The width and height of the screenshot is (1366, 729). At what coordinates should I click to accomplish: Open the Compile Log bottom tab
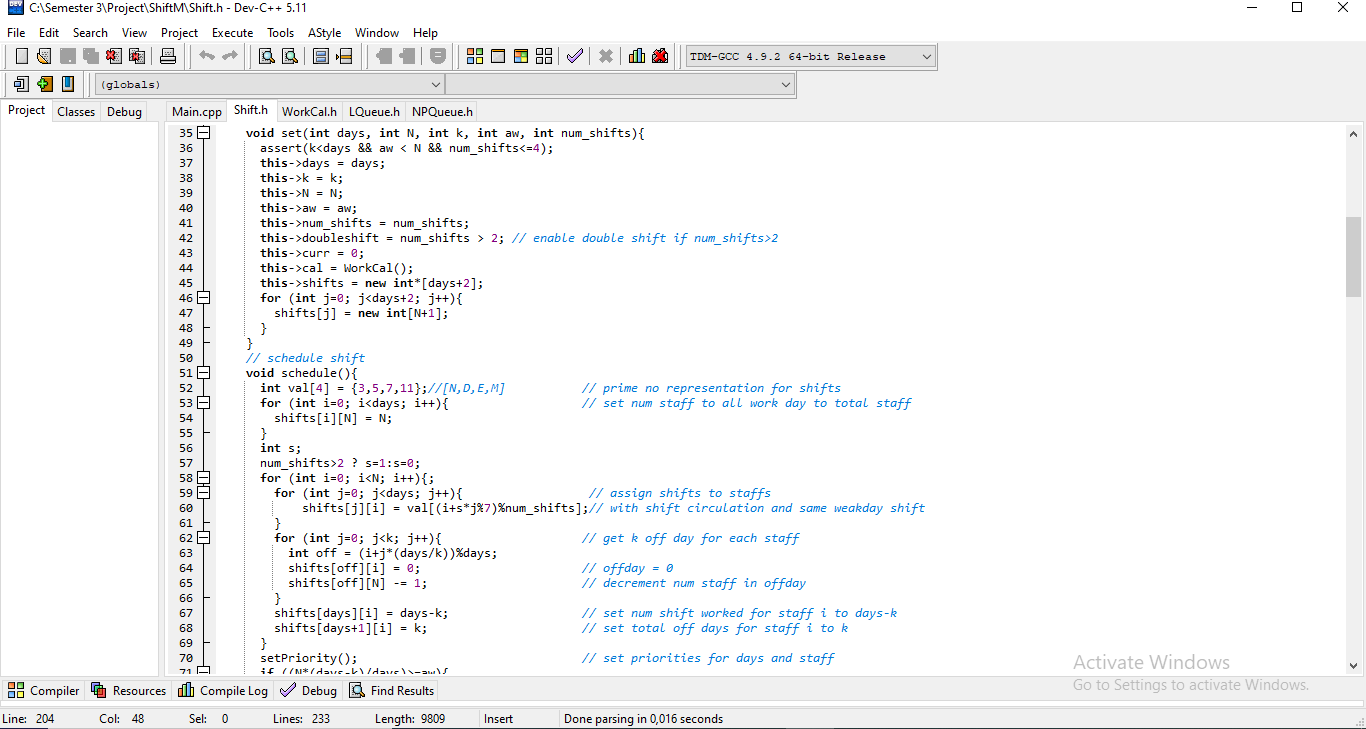(223, 690)
